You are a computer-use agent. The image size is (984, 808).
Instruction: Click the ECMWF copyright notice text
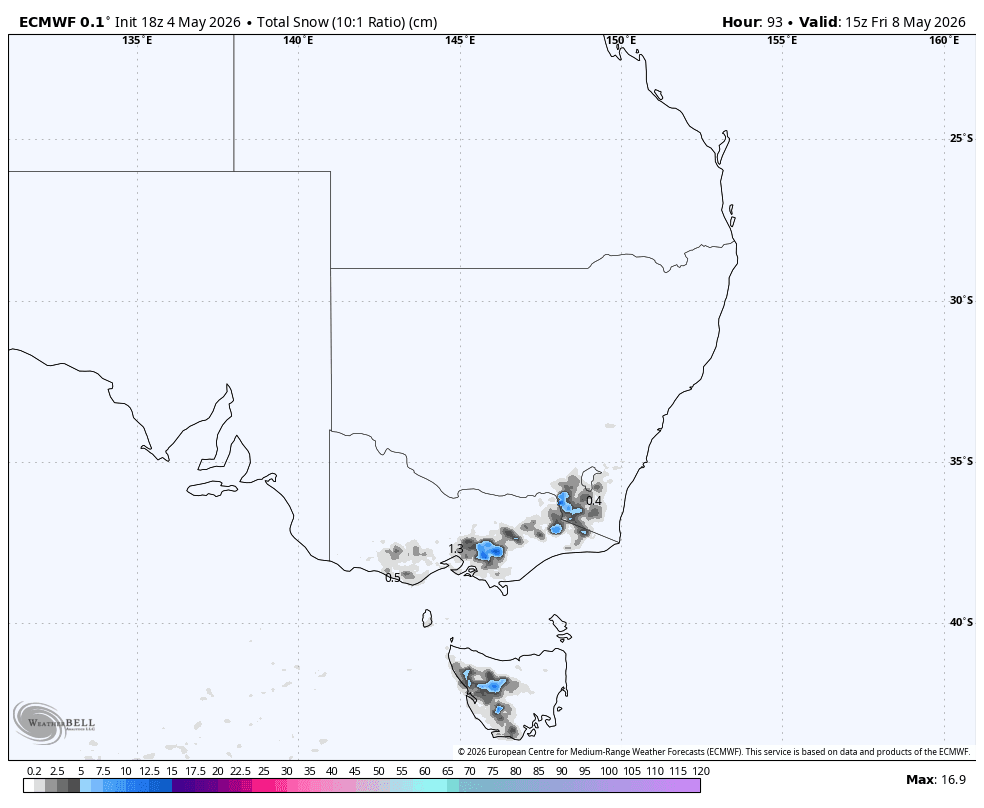pyautogui.click(x=714, y=752)
